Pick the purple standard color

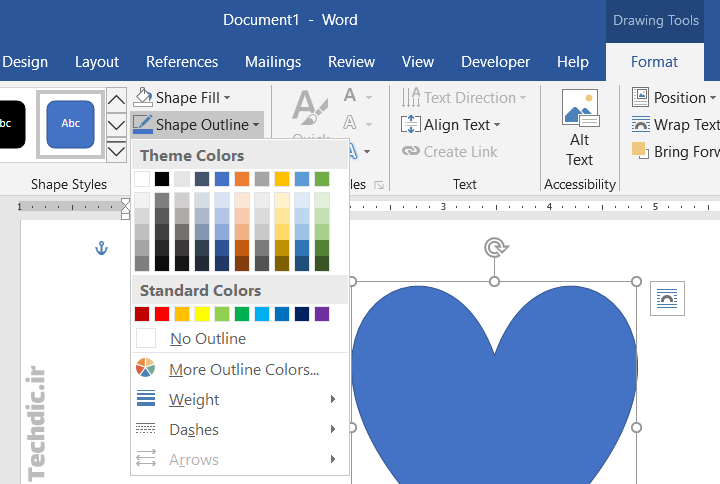pyautogui.click(x=322, y=314)
